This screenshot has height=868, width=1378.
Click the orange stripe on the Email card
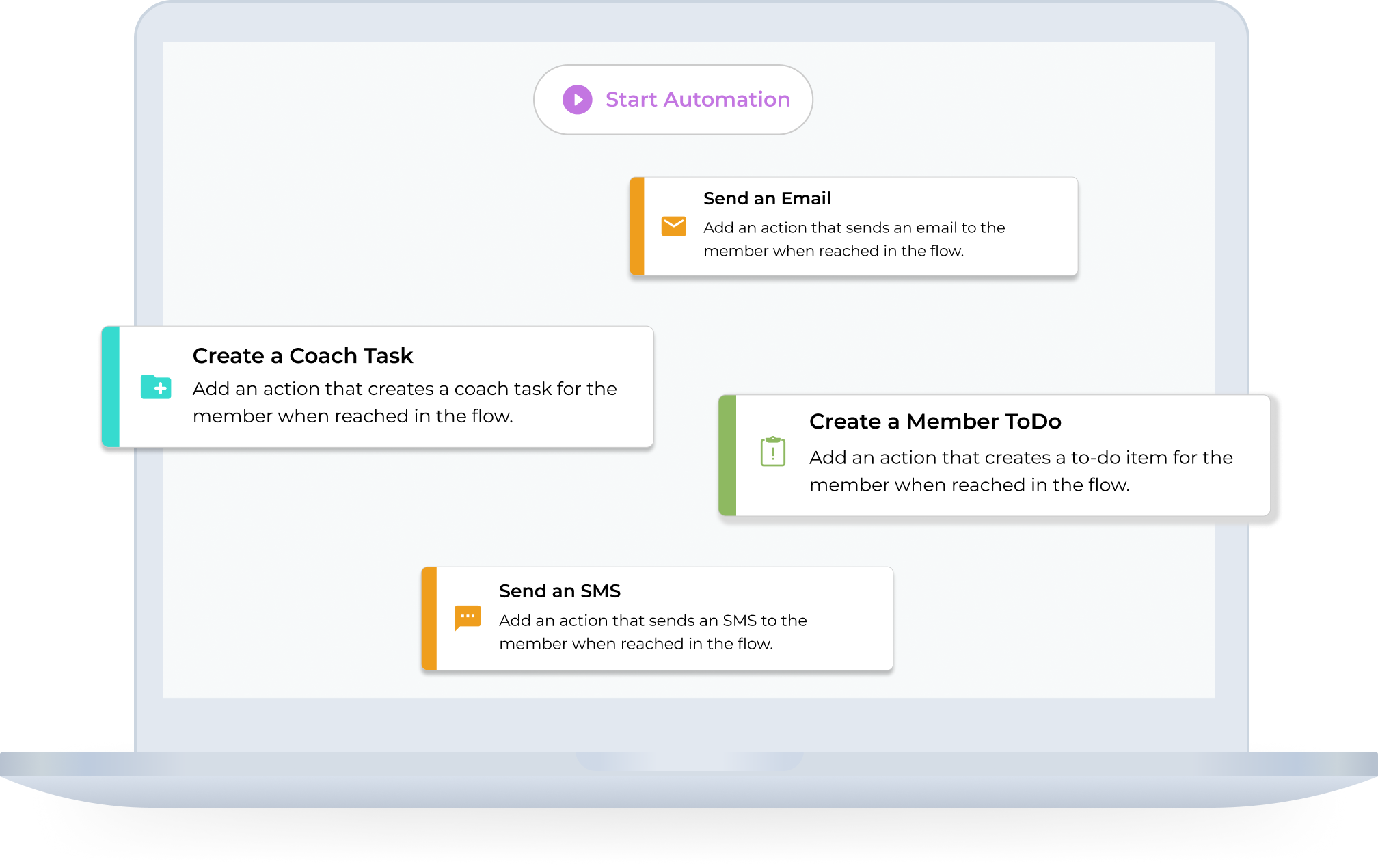point(637,226)
